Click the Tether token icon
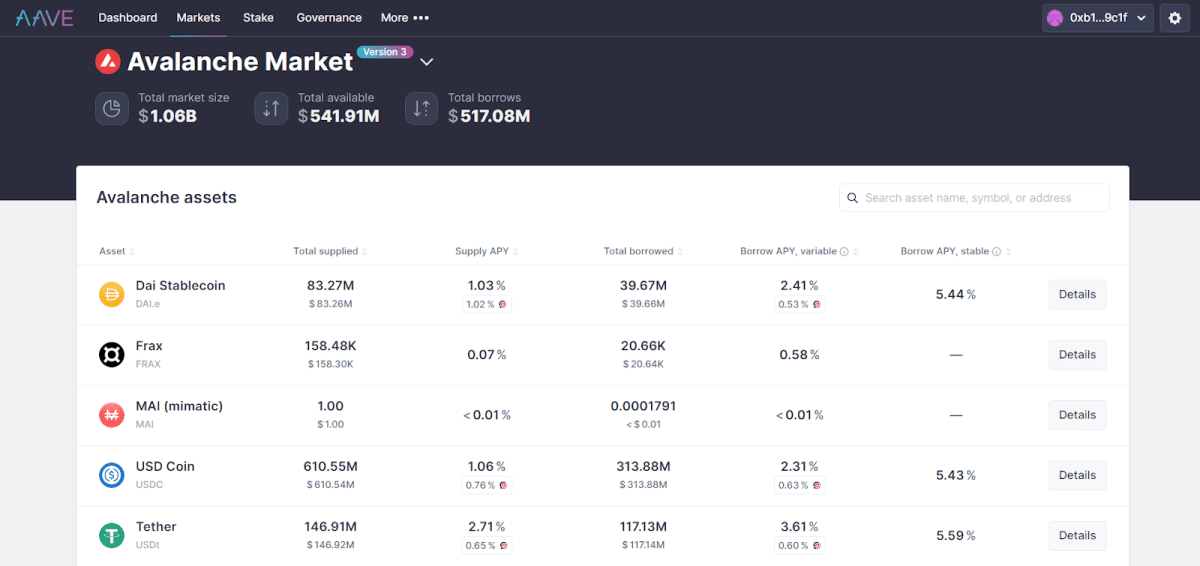The height and width of the screenshot is (566, 1200). coord(111,535)
